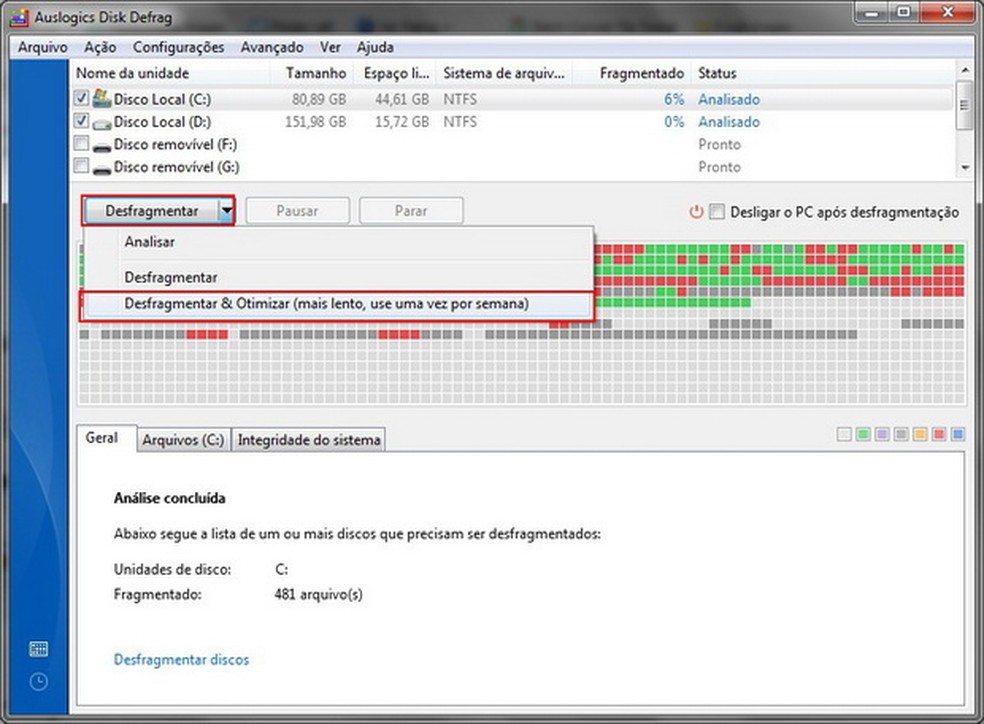Click the 44,61 GB free space cell
This screenshot has width=984, height=724.
coord(402,99)
